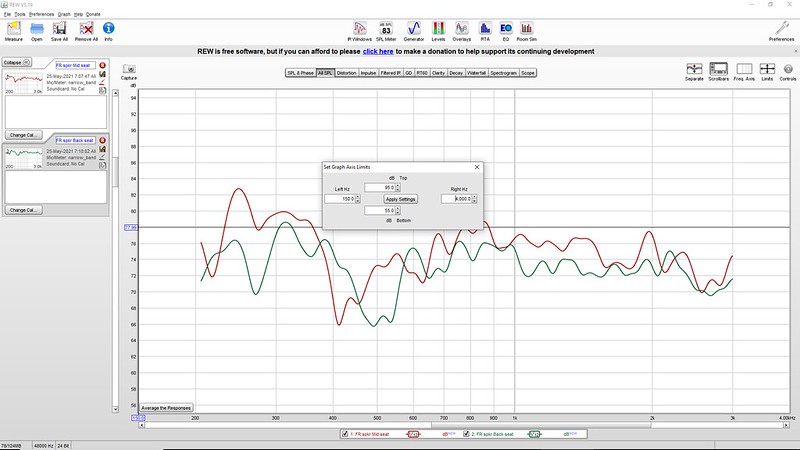
Task: Open the Room Sim tool
Action: 527,31
